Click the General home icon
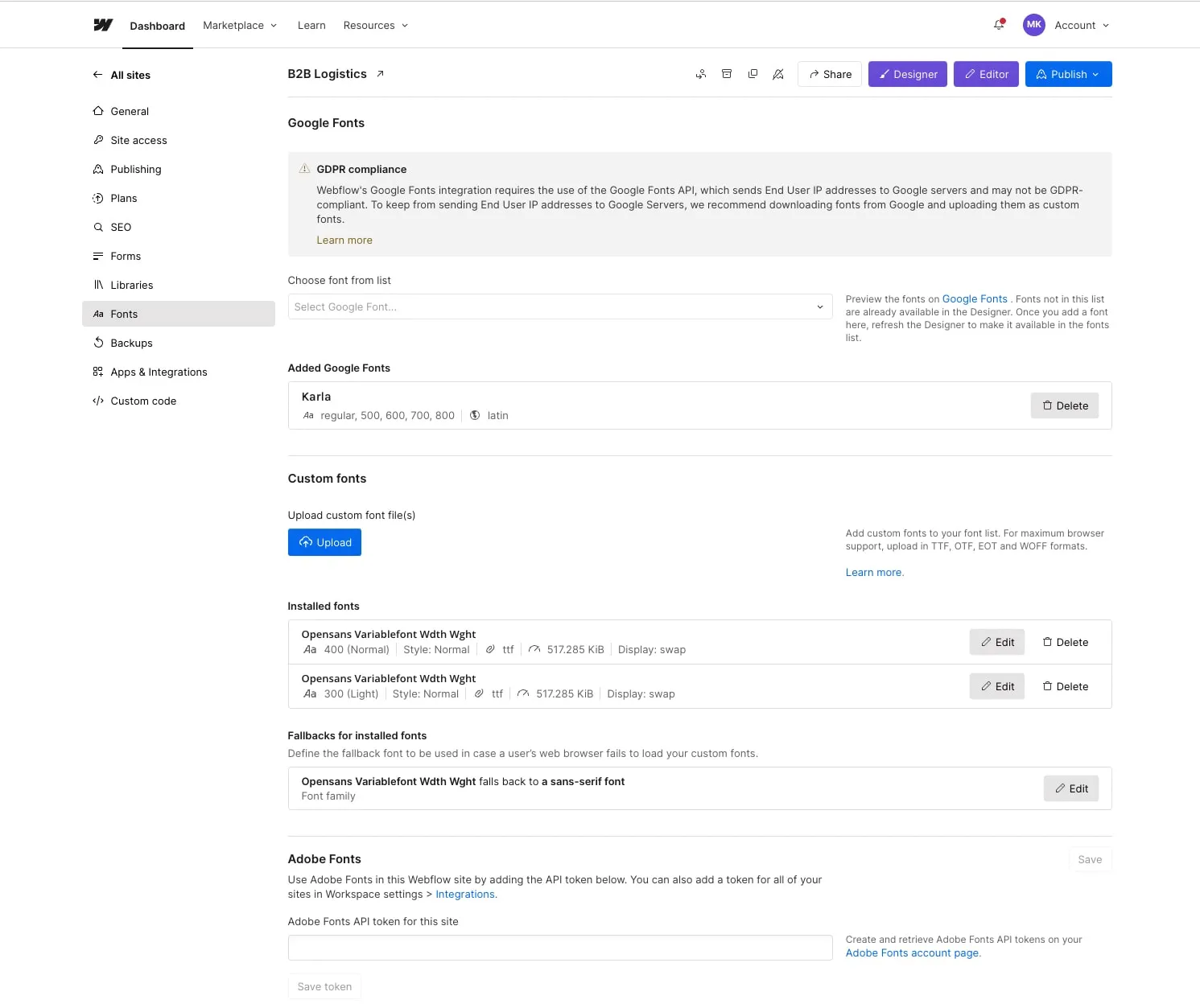The image size is (1200, 1008). pyautogui.click(x=98, y=111)
